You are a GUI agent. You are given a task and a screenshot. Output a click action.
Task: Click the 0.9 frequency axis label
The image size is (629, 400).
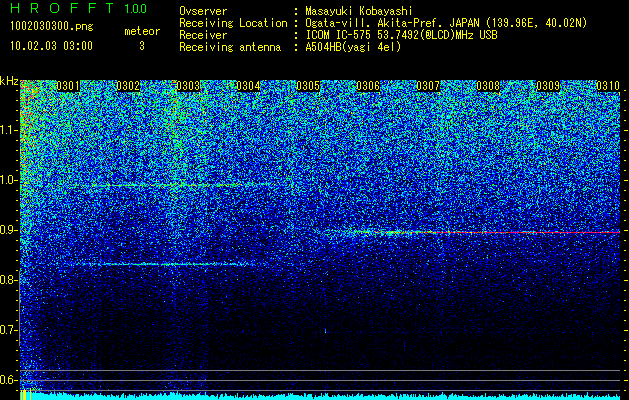pyautogui.click(x=9, y=230)
